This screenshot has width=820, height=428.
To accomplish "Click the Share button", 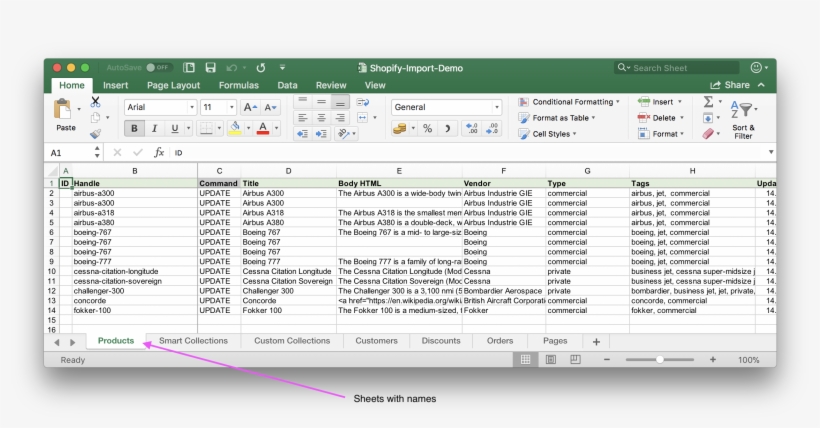I will [x=730, y=85].
